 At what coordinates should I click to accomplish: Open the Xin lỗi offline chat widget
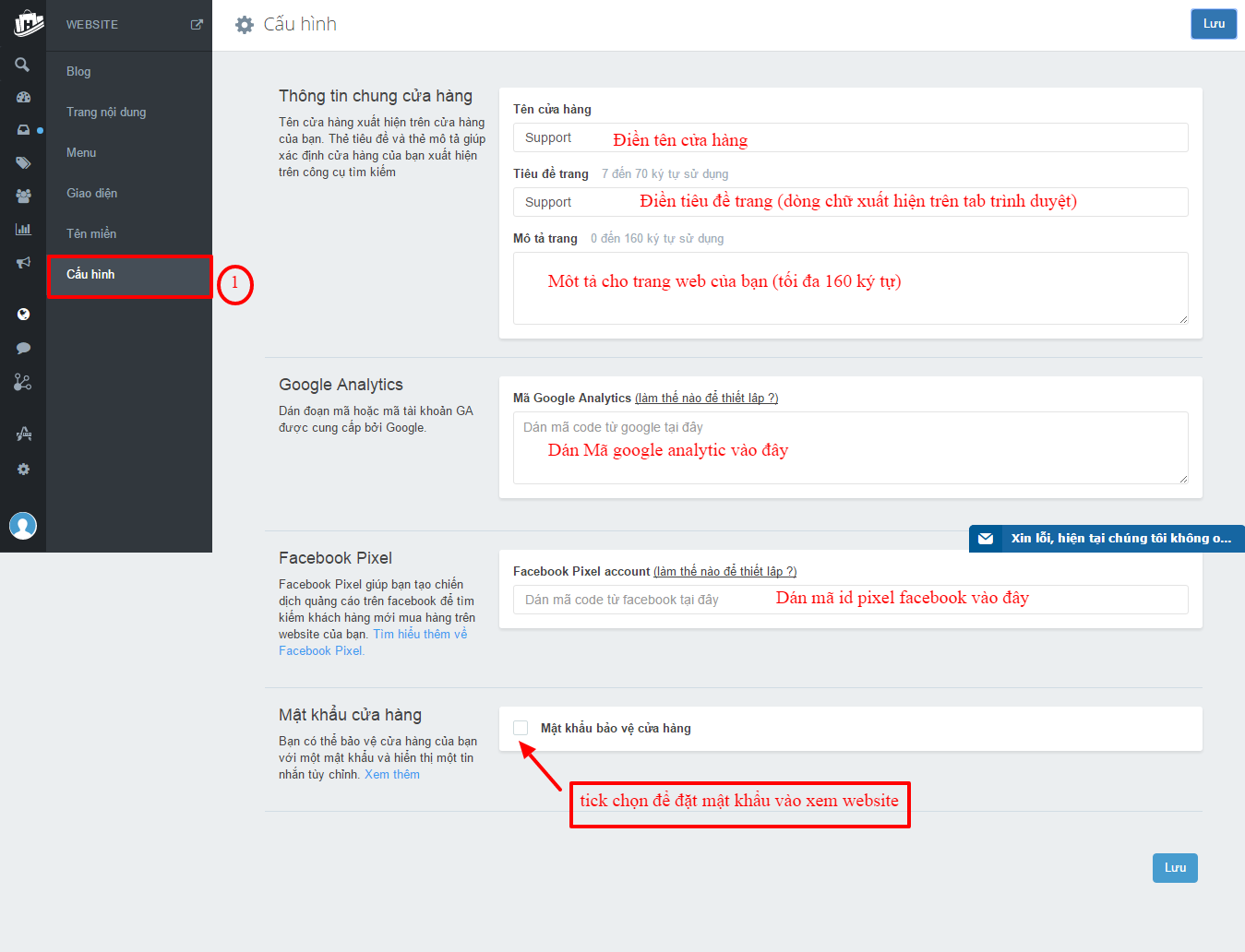pos(1107,539)
